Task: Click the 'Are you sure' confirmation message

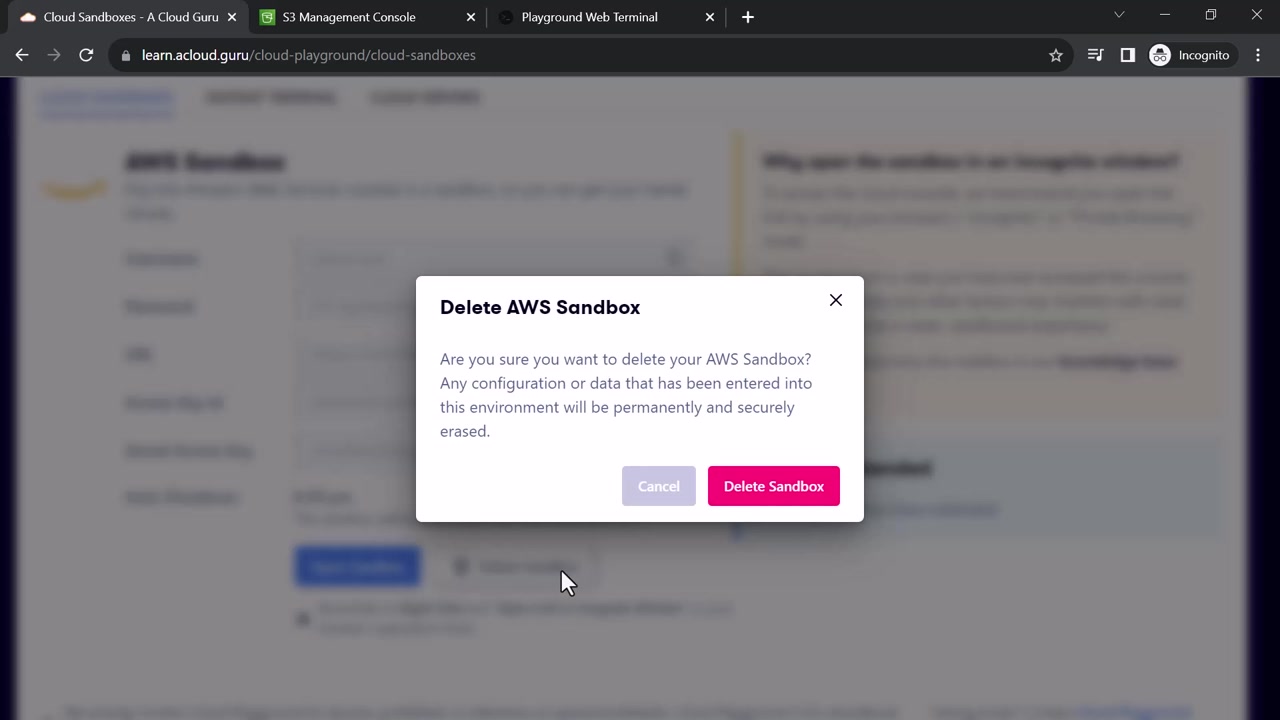Action: click(626, 395)
